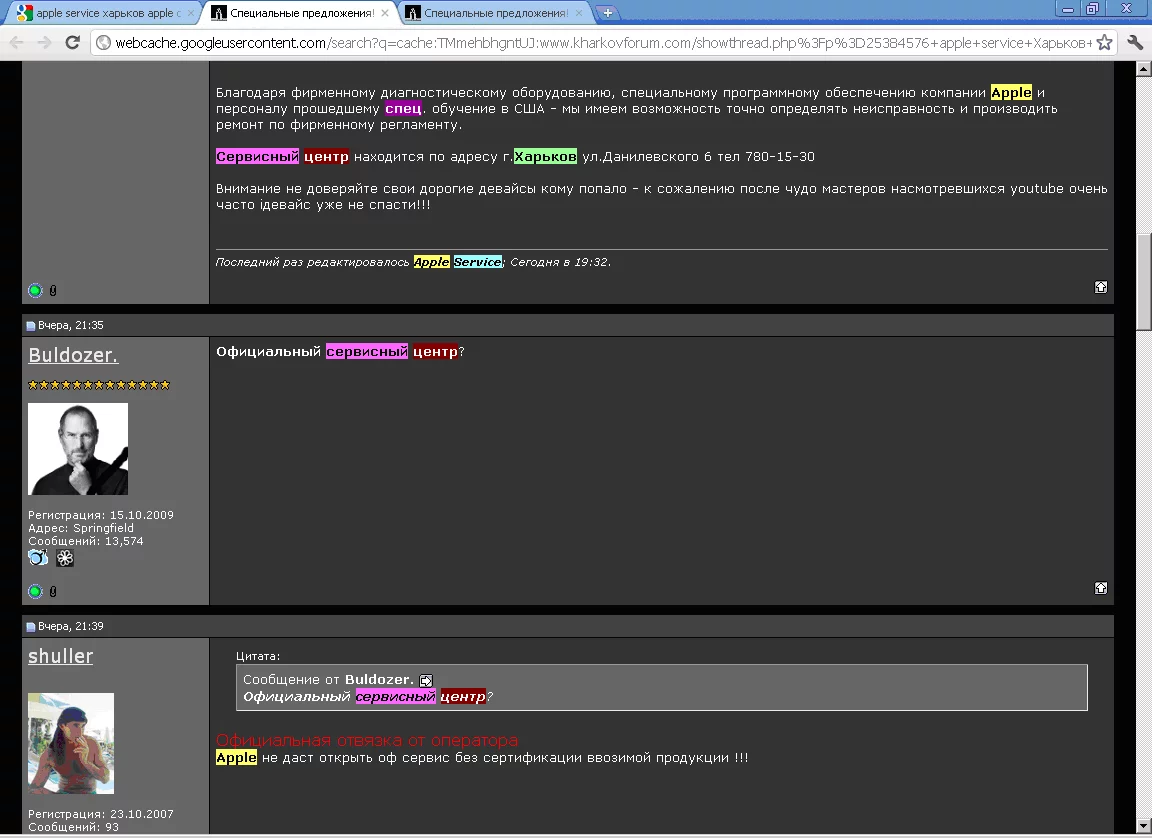Click online status icon in Buldozer.'s post
The image size is (1152, 838).
pyautogui.click(x=35, y=591)
